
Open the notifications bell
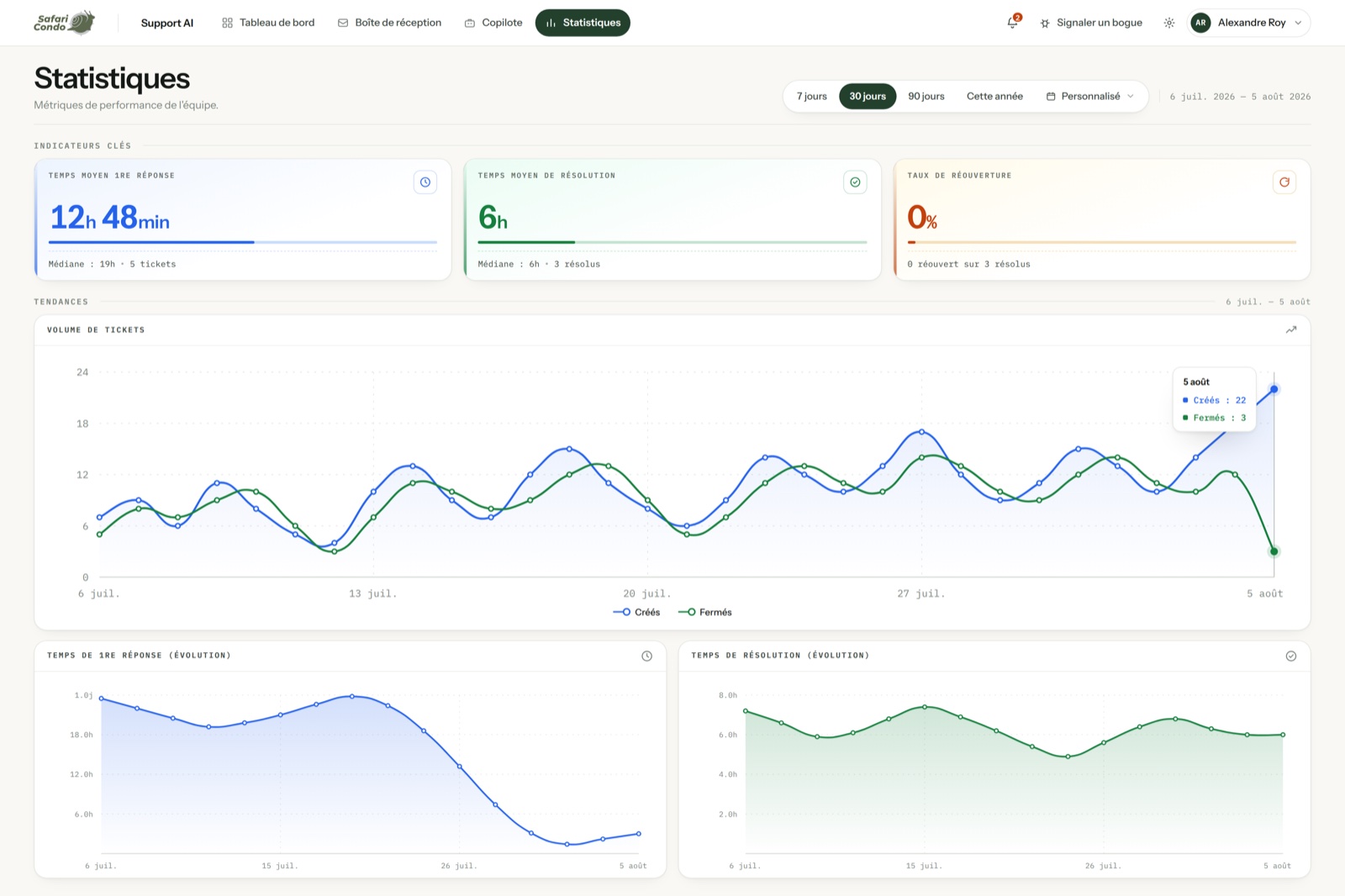[x=1013, y=23]
